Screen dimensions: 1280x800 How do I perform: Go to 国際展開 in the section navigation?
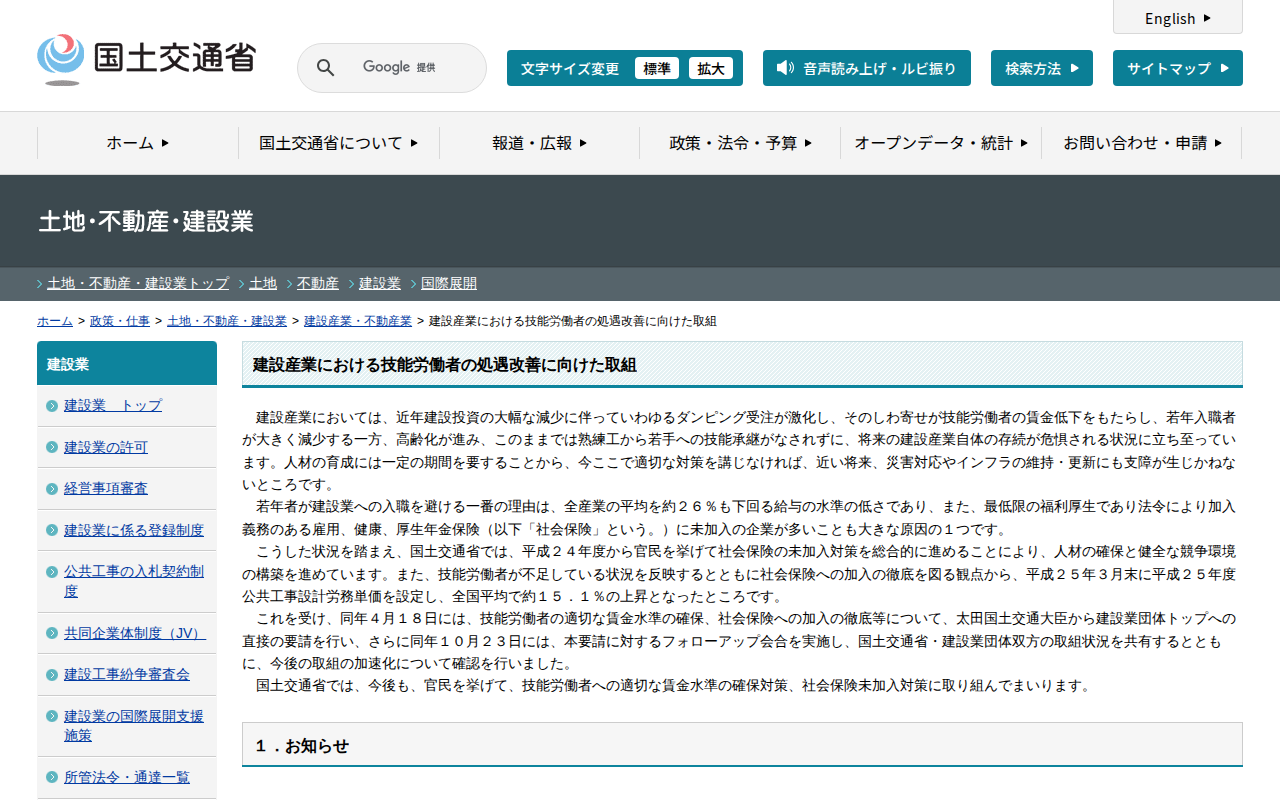tap(449, 284)
